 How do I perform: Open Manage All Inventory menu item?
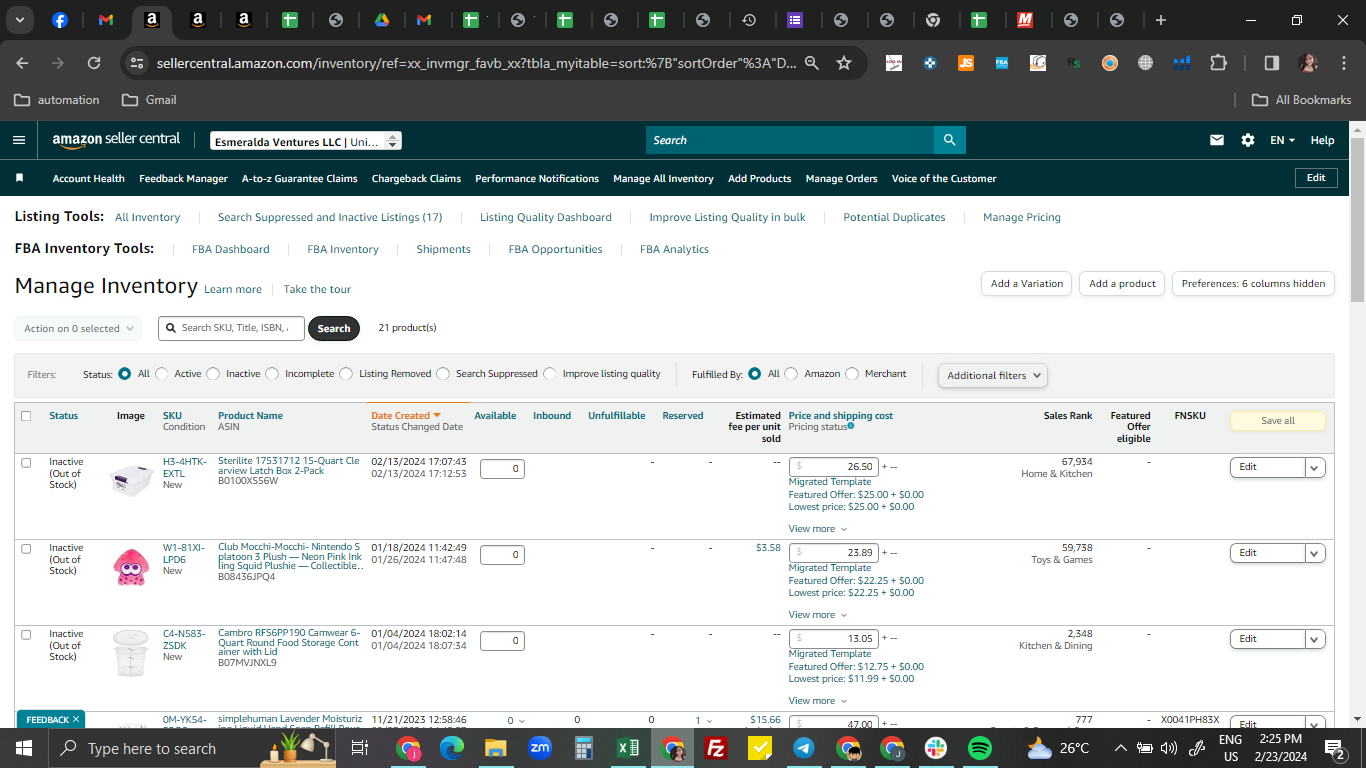tap(663, 178)
